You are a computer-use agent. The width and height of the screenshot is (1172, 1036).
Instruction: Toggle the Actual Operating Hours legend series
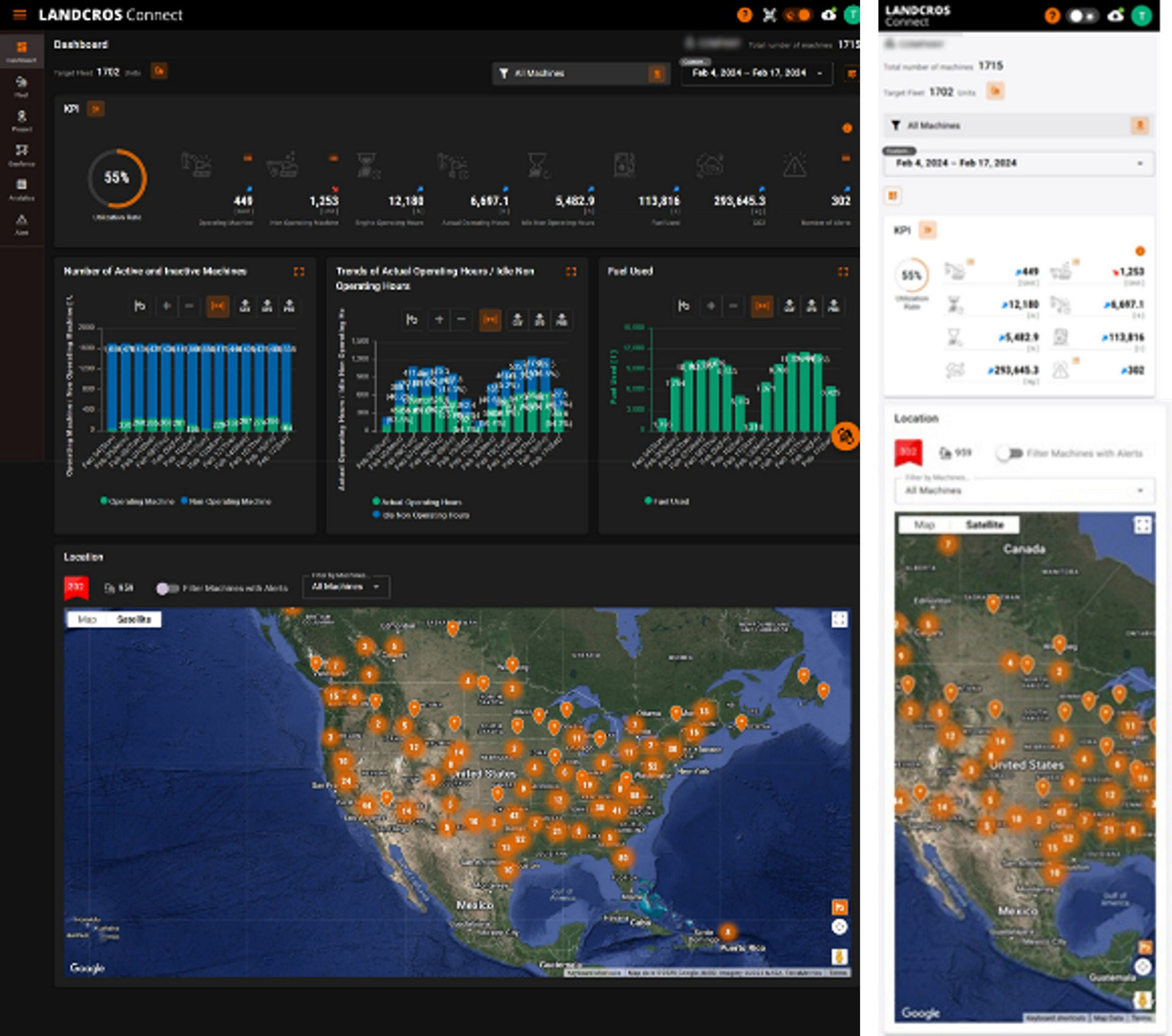point(417,502)
